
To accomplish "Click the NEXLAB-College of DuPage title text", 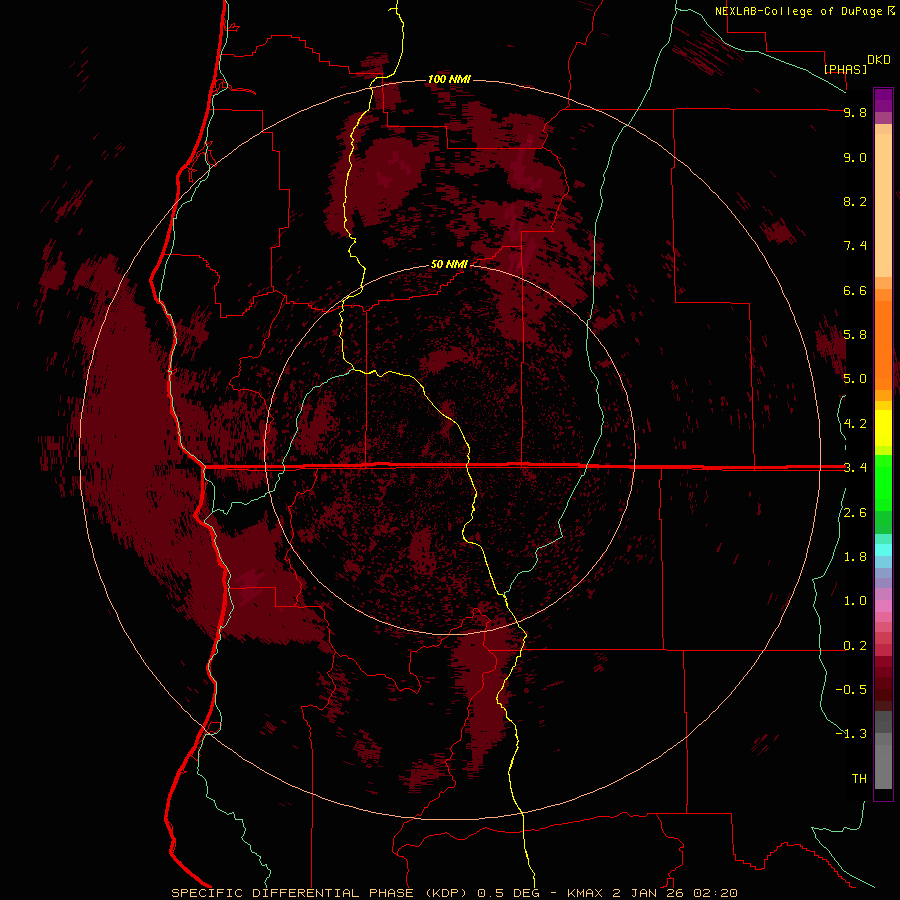I will coord(798,11).
